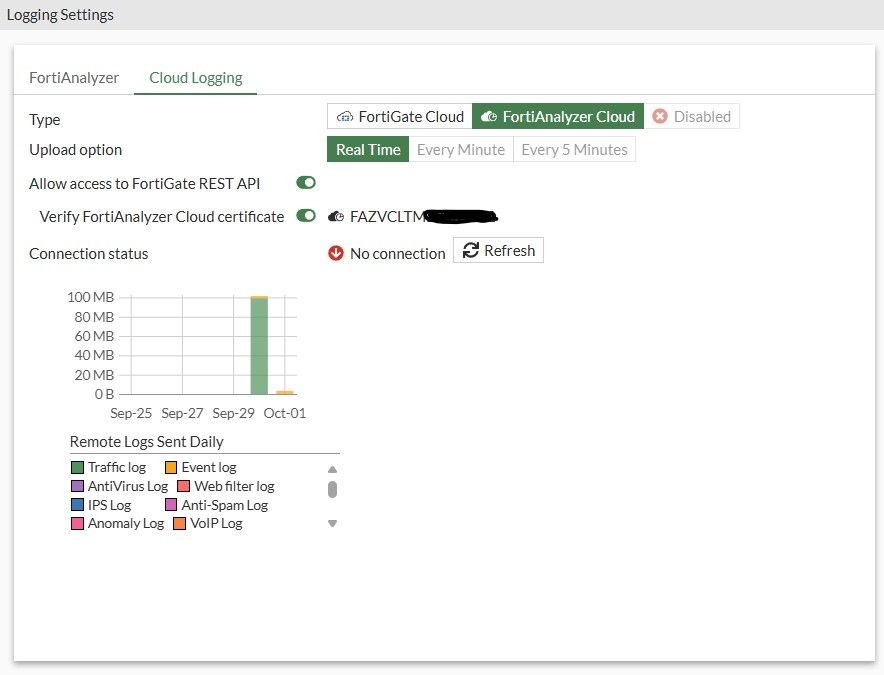
Task: Click the tall green traffic log bar
Action: click(259, 346)
